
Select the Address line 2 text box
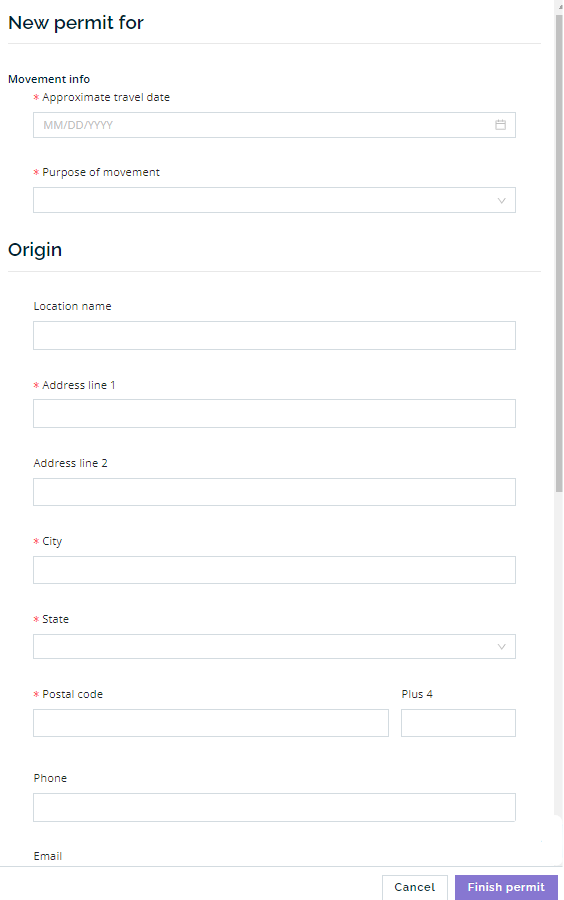click(274, 492)
